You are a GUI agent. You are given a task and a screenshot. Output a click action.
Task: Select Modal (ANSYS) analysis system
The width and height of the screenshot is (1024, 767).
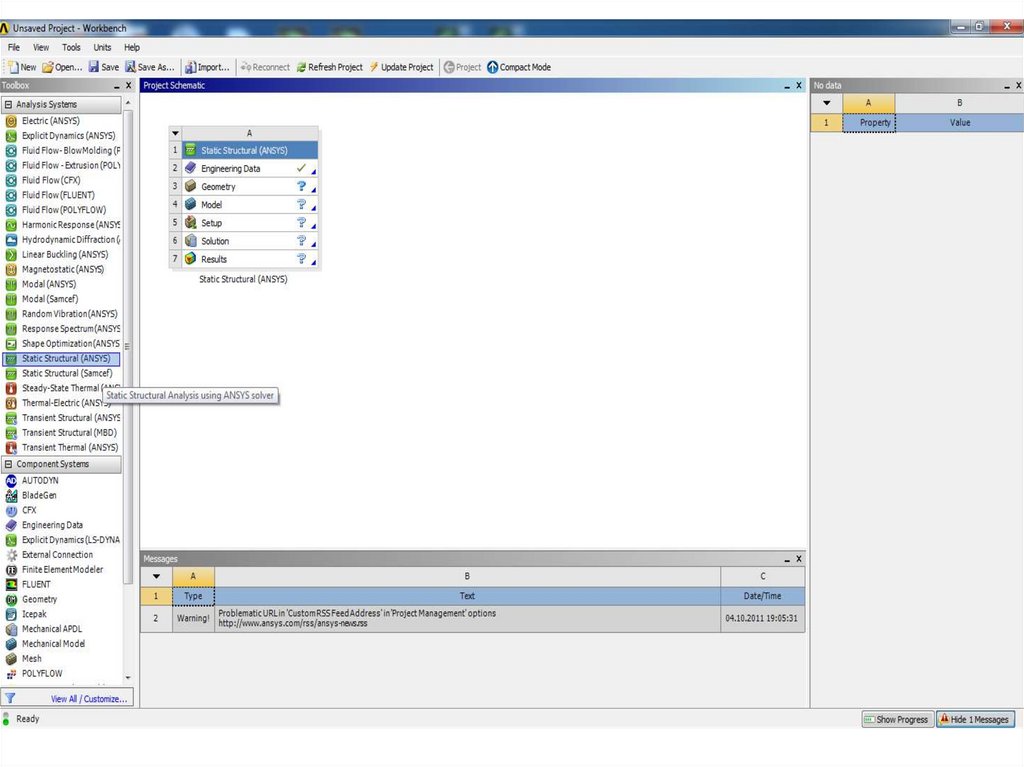pyautogui.click(x=49, y=284)
